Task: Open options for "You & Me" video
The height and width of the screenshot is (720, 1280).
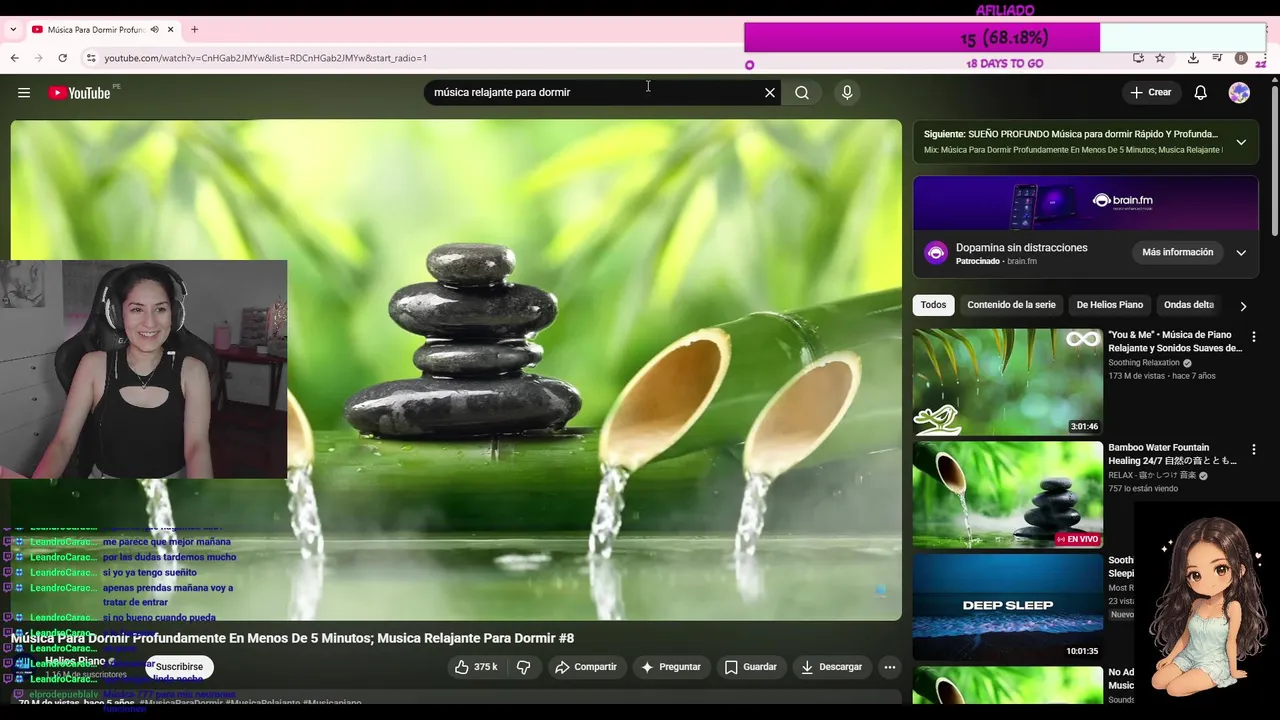Action: click(1253, 337)
